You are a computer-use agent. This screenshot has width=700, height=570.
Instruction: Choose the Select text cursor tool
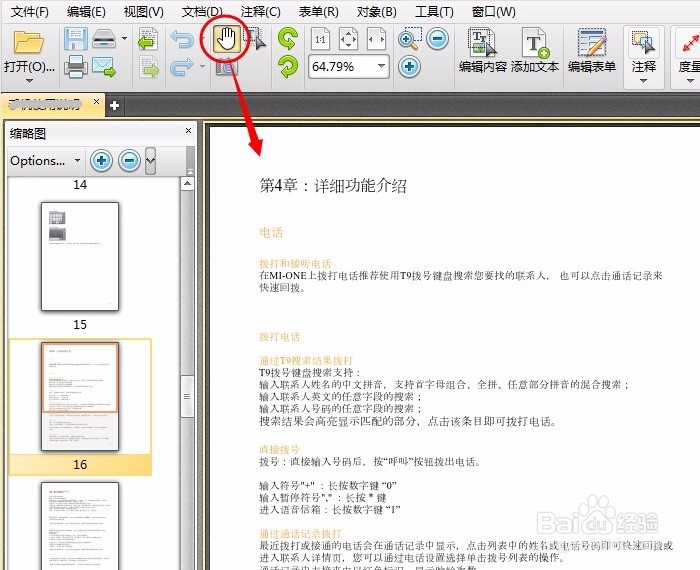pyautogui.click(x=255, y=39)
